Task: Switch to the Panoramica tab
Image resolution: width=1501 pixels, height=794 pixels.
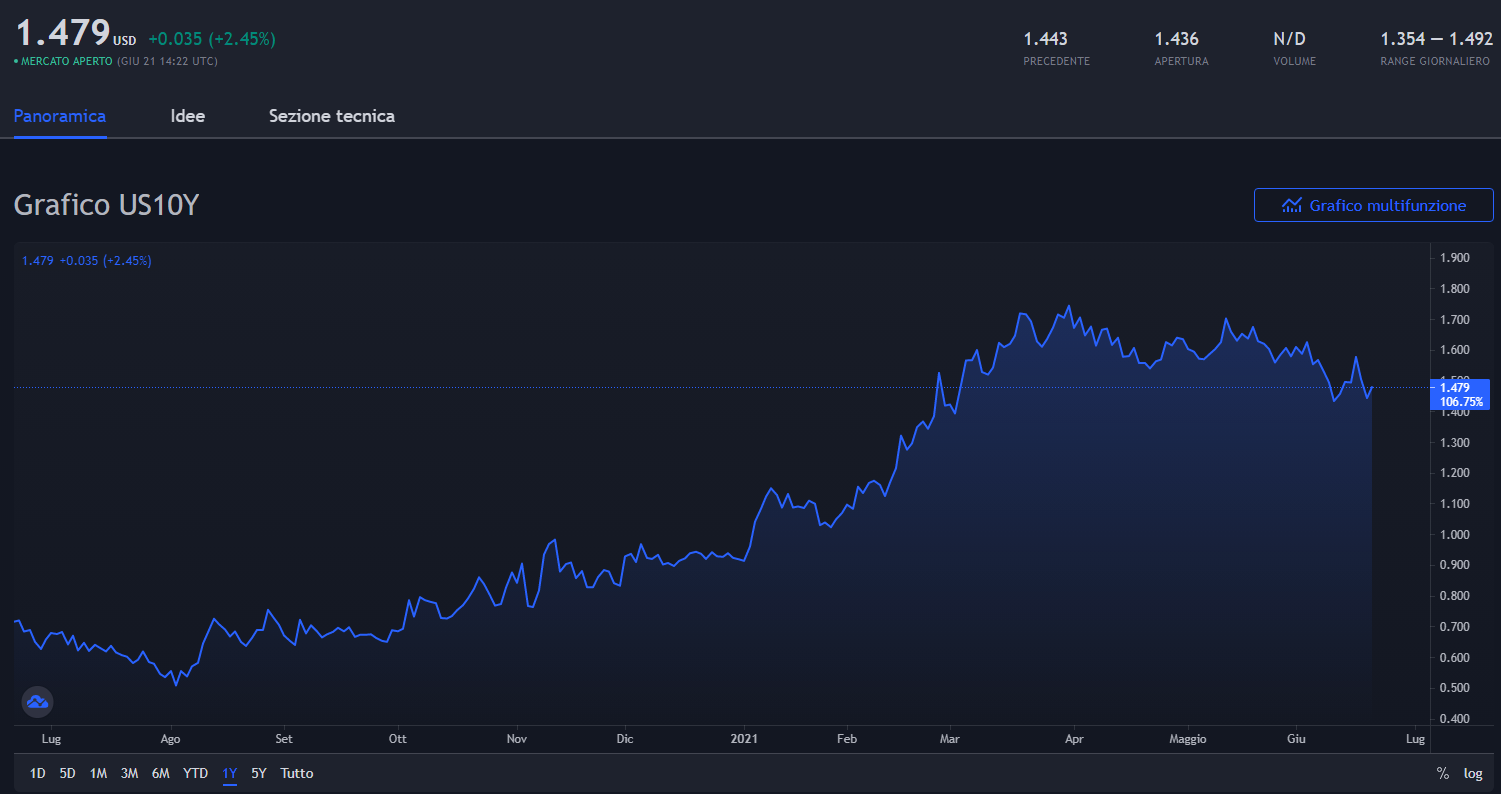Action: (x=60, y=116)
